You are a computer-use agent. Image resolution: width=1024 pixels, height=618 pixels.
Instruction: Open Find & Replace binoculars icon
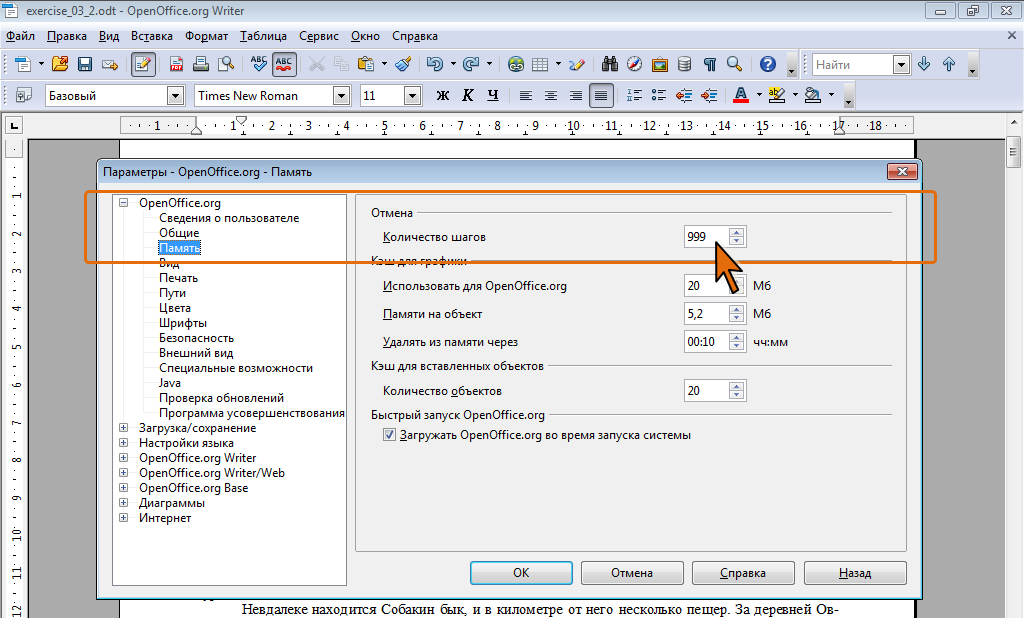click(610, 64)
